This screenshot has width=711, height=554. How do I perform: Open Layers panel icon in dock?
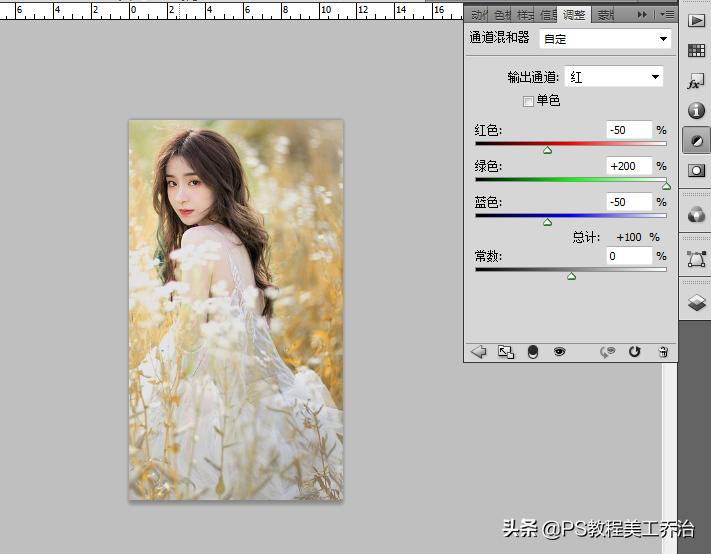696,302
